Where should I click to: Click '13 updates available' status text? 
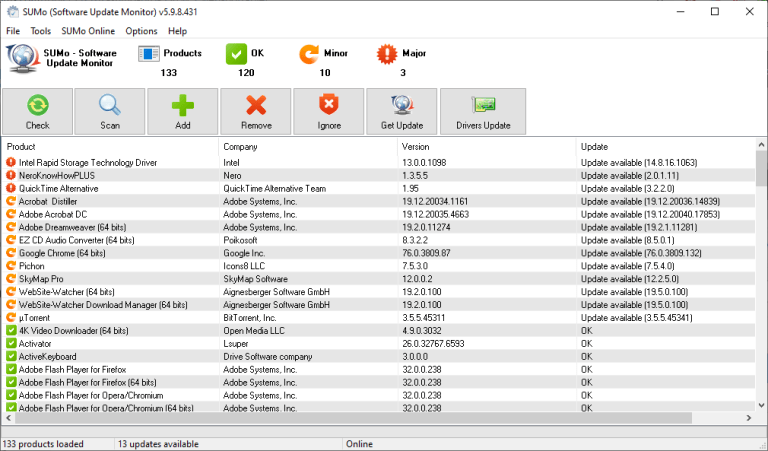158,444
